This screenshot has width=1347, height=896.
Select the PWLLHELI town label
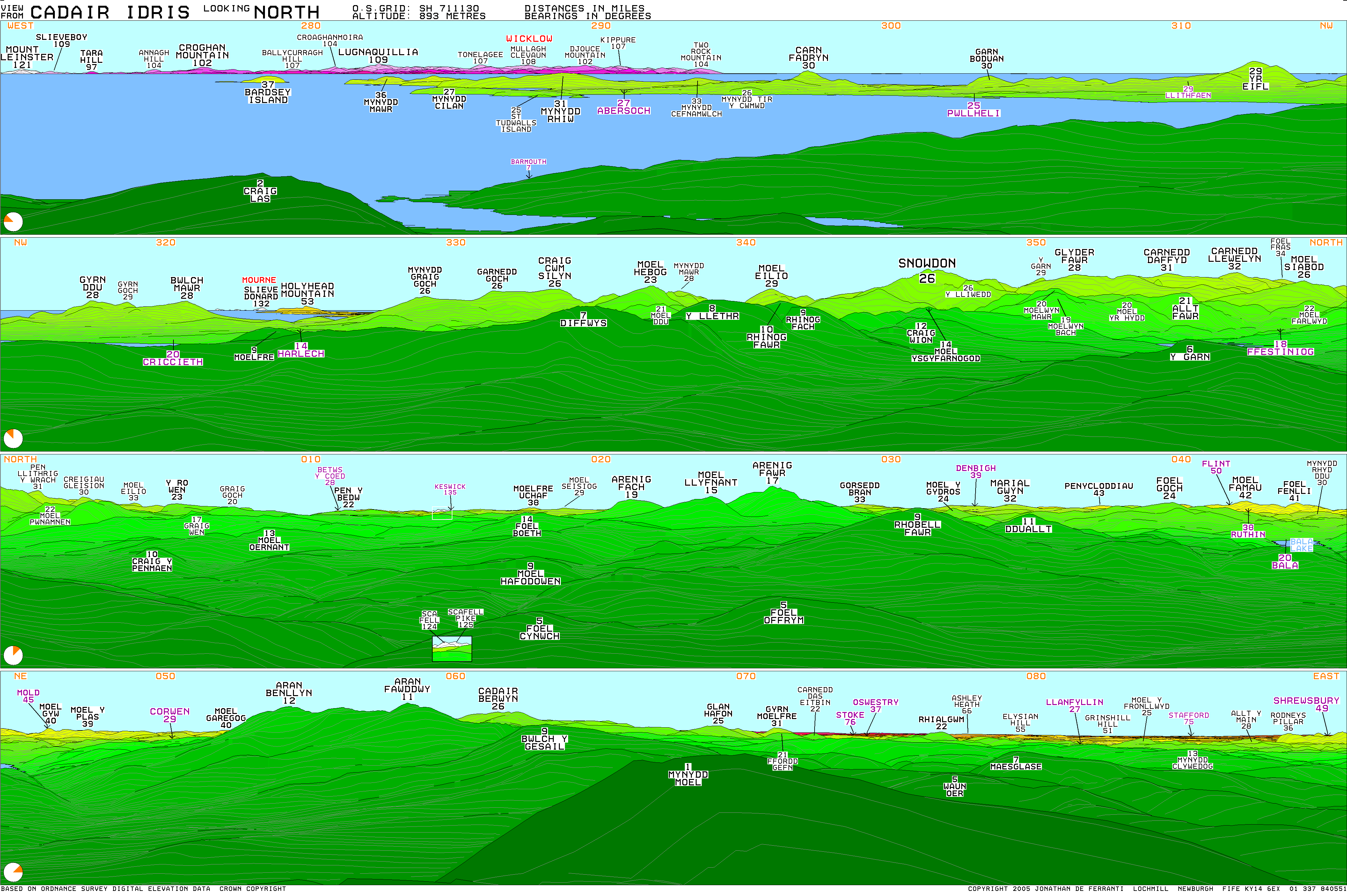pyautogui.click(x=973, y=113)
